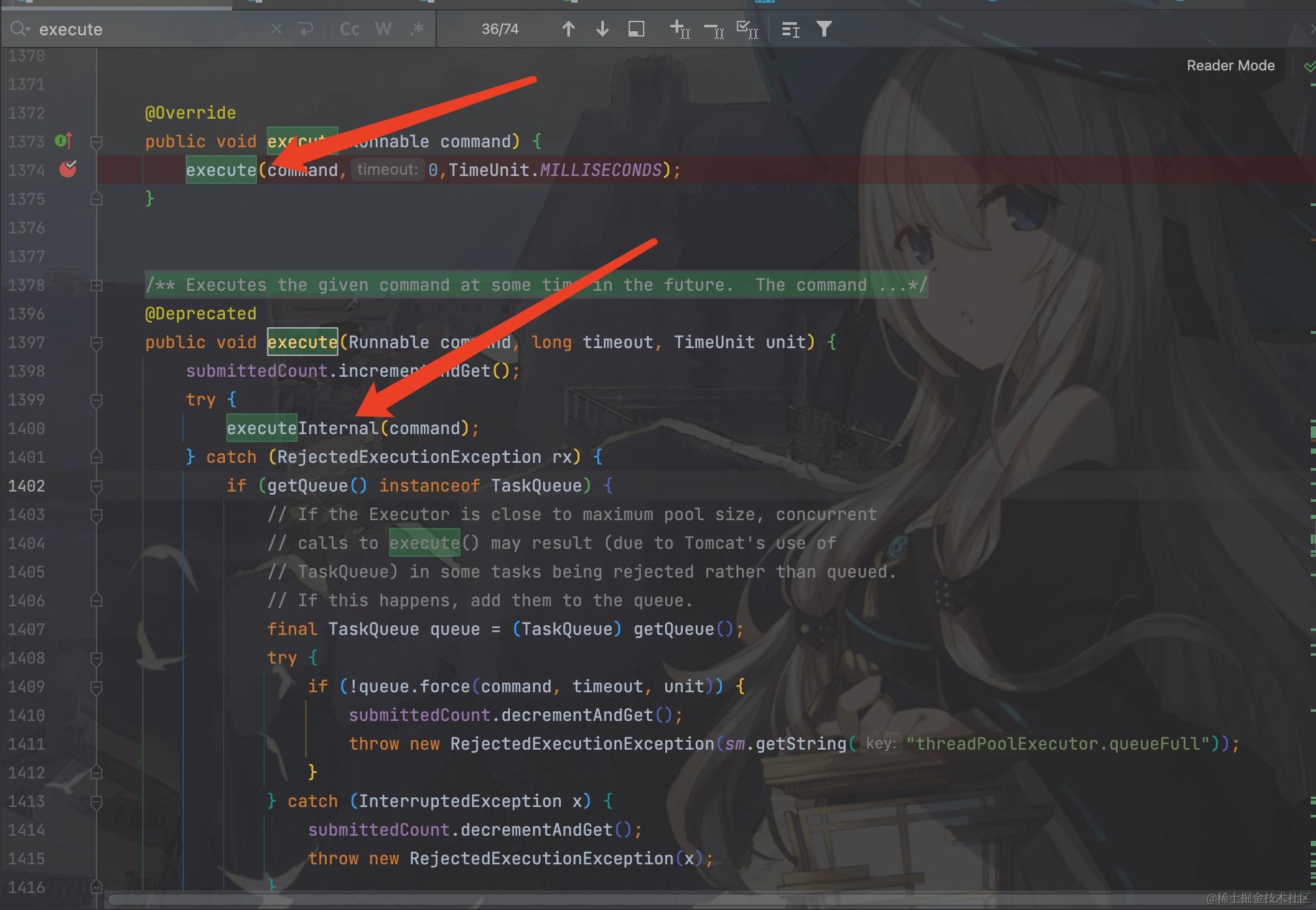Click the implements-method gutter icon on line 1373
1316x910 pixels.
click(64, 140)
